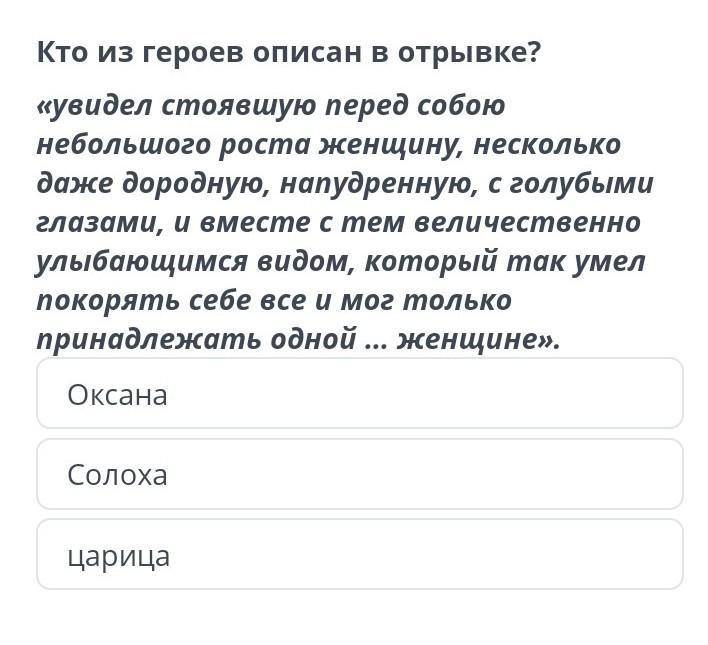Pick the "царица" answer option
The height and width of the screenshot is (645, 708).
pyautogui.click(x=359, y=555)
